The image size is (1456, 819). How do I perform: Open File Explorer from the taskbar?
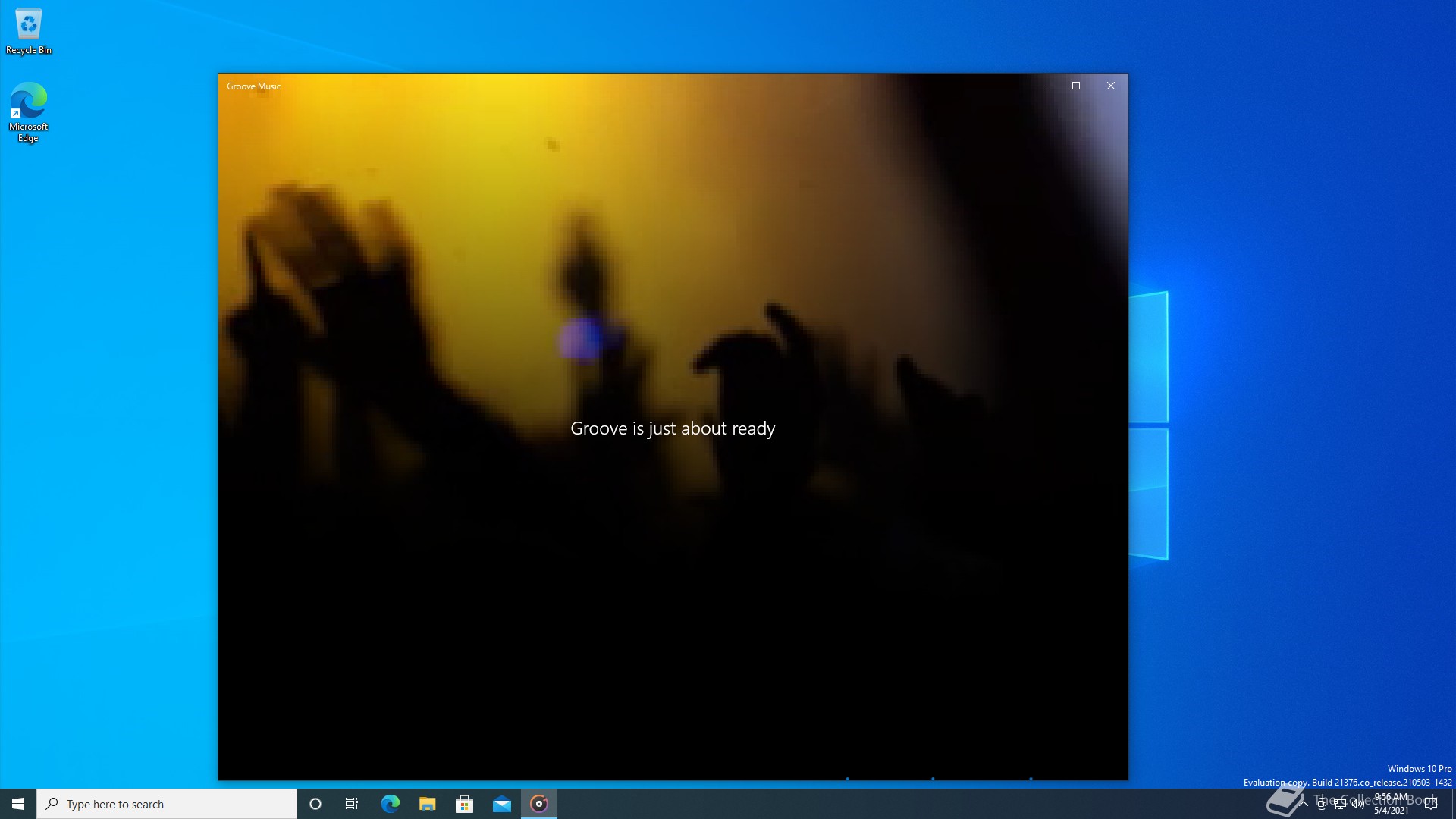tap(427, 804)
